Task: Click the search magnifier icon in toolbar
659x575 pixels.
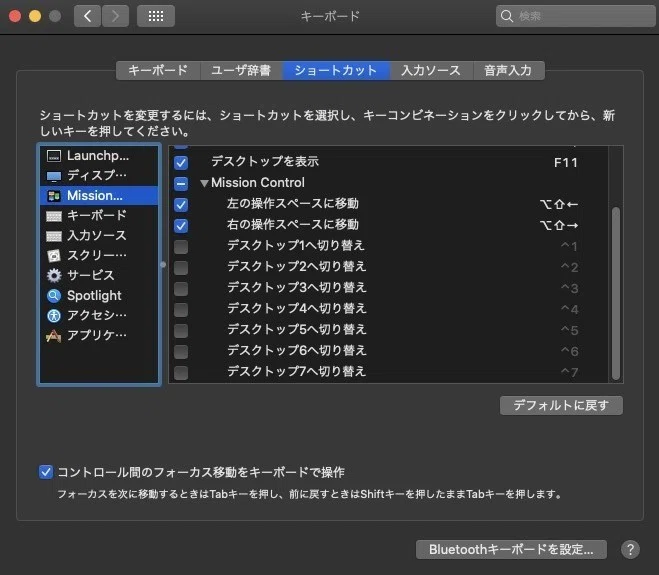Action: tap(507, 16)
